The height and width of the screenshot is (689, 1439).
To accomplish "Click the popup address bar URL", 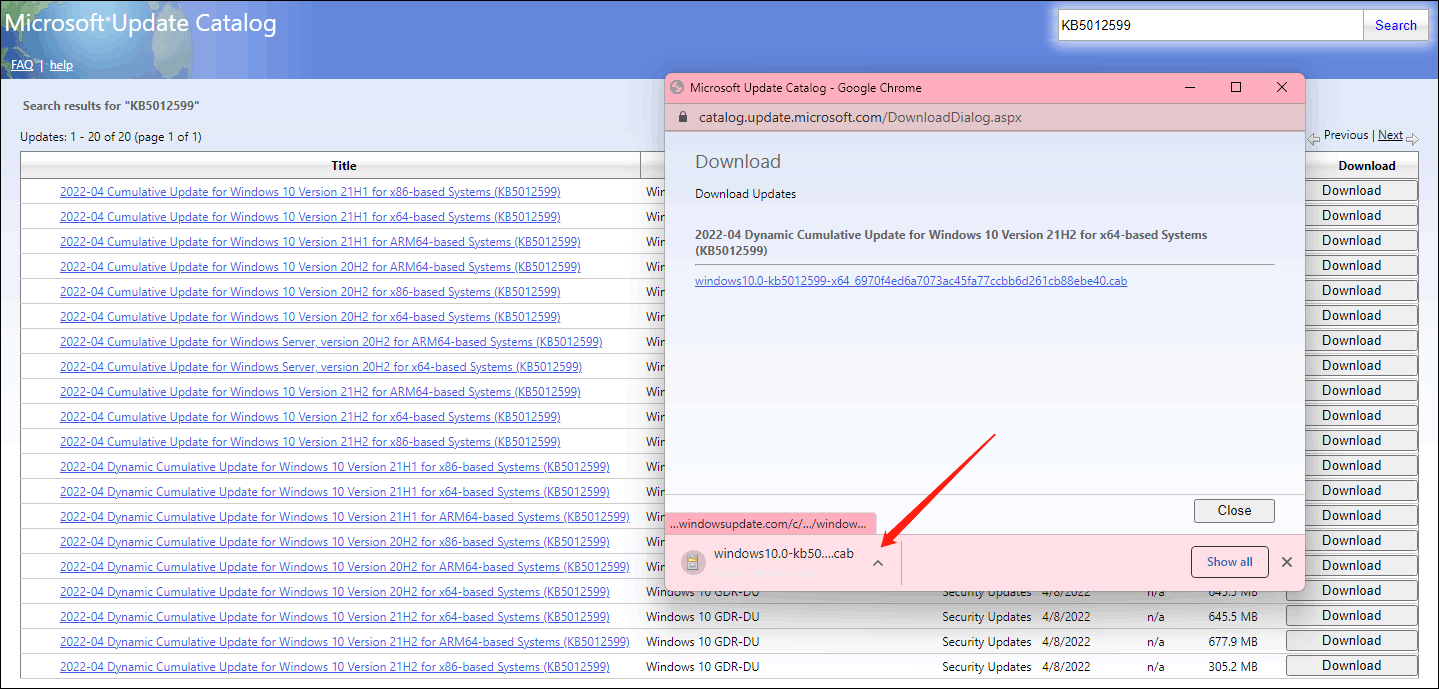I will tap(860, 117).
